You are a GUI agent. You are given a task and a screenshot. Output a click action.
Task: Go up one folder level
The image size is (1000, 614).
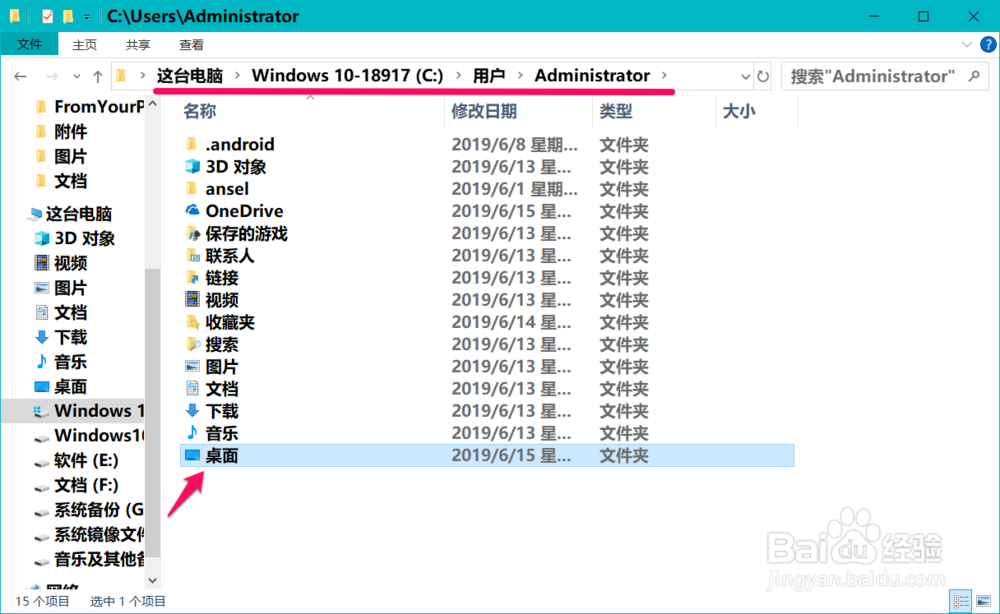click(x=98, y=77)
